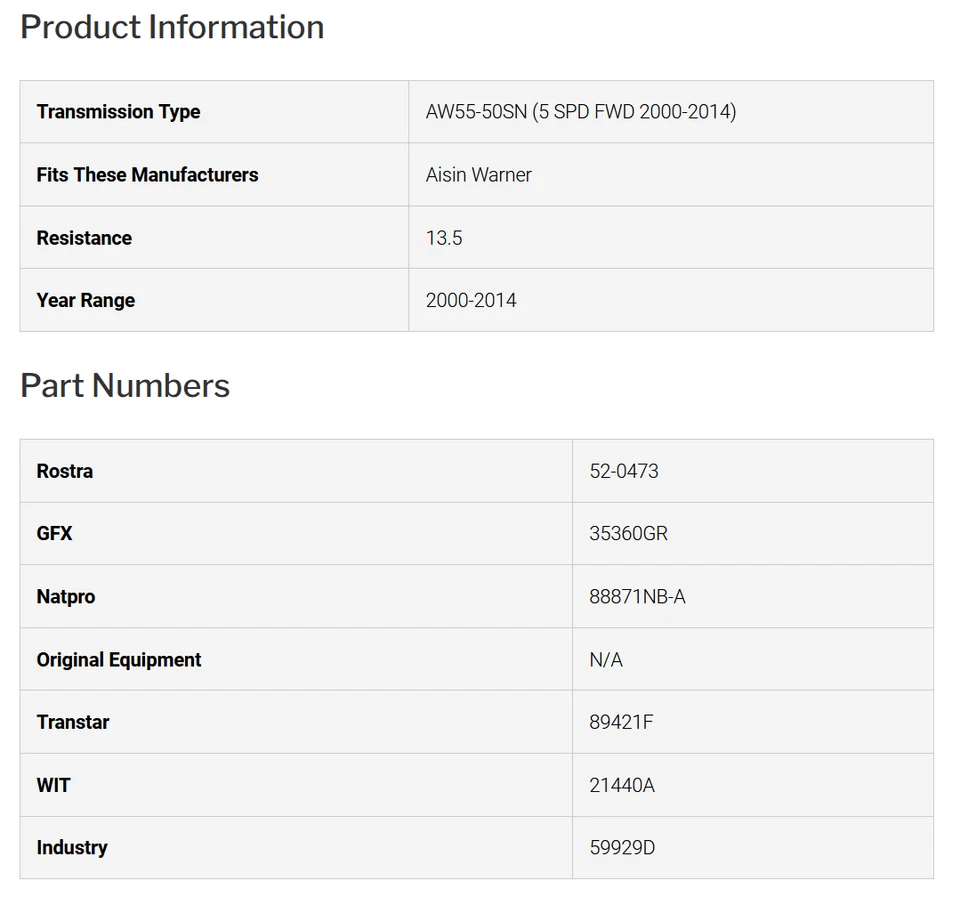This screenshot has width=960, height=897.
Task: Click the Rostra part label
Action: pyautogui.click(x=64, y=471)
